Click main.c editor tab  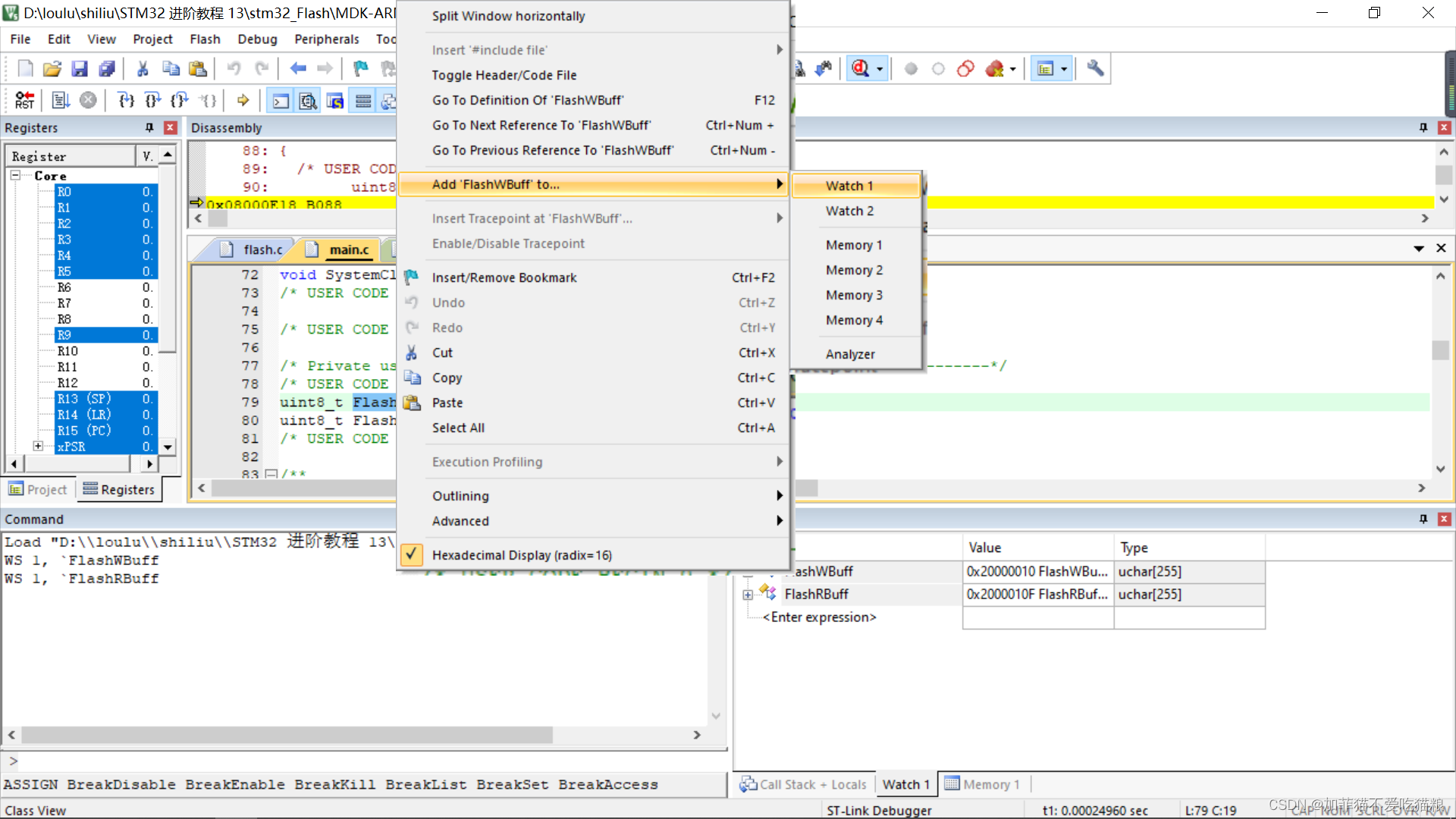point(348,248)
